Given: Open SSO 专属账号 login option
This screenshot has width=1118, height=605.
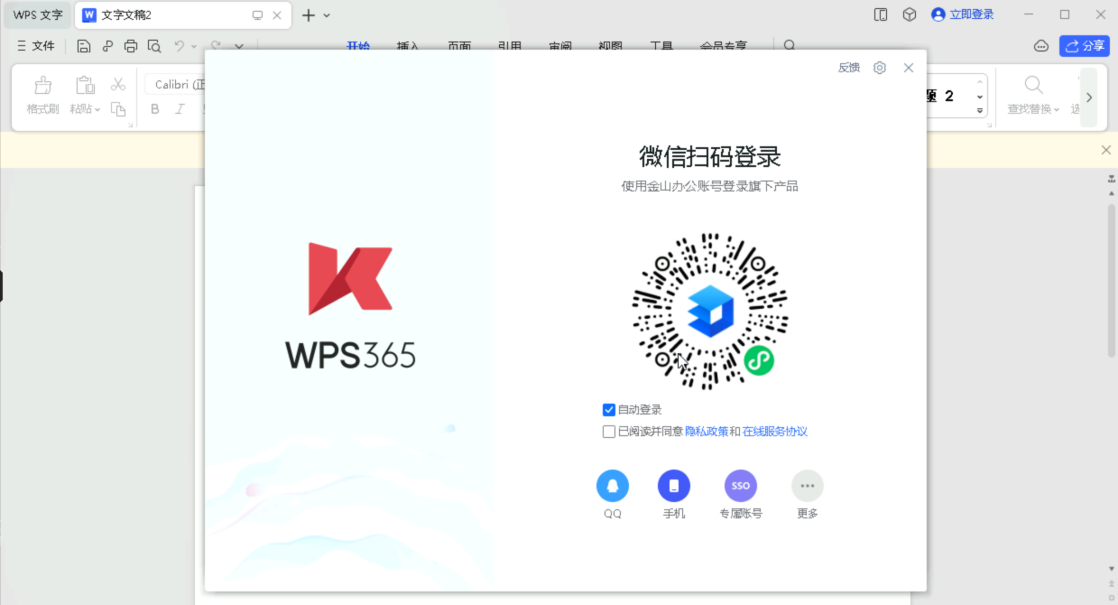Looking at the screenshot, I should 740,485.
